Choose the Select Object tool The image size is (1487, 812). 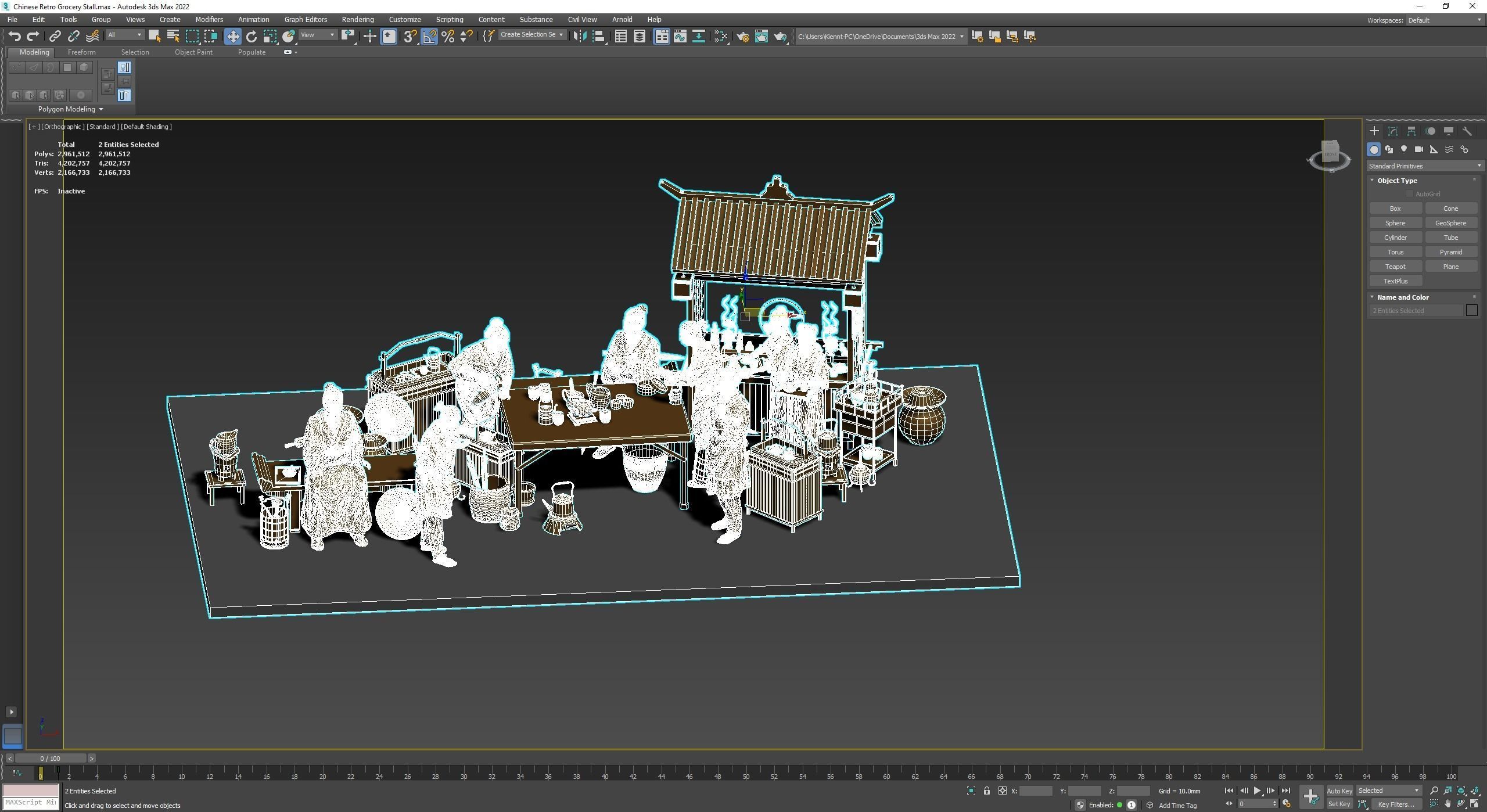pos(154,37)
